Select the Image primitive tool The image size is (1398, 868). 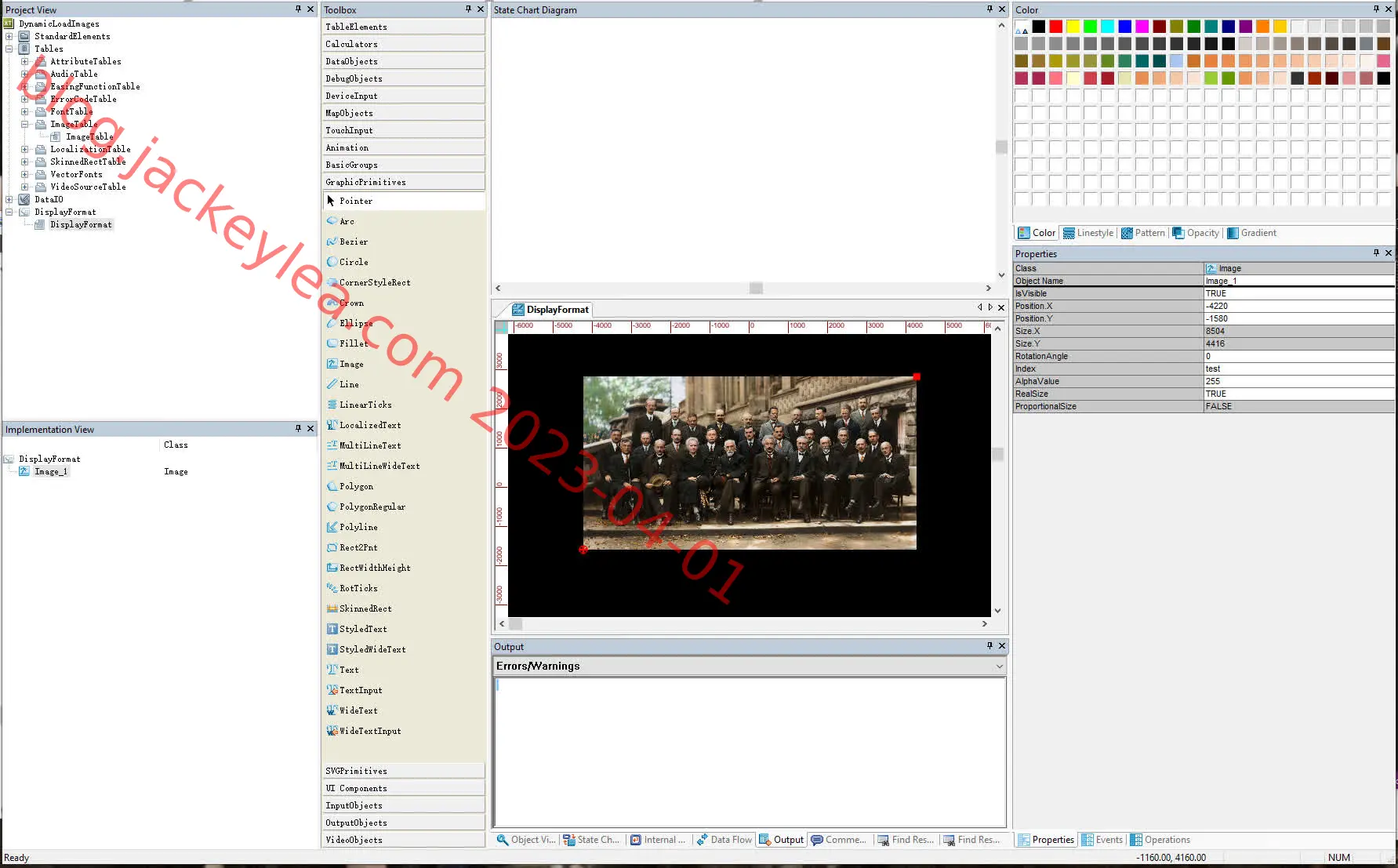pos(351,364)
